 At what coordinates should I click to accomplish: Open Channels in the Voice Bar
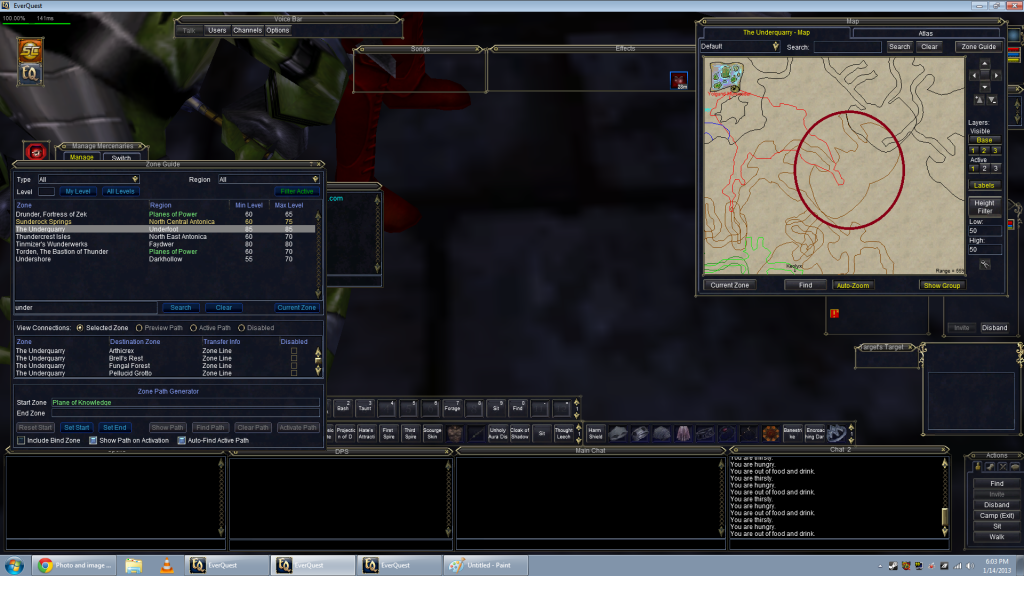click(248, 31)
